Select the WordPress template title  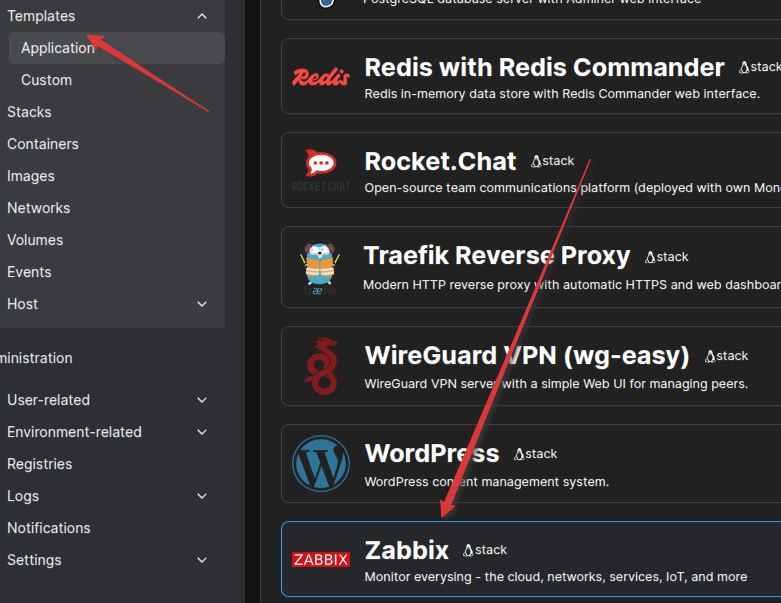(432, 454)
